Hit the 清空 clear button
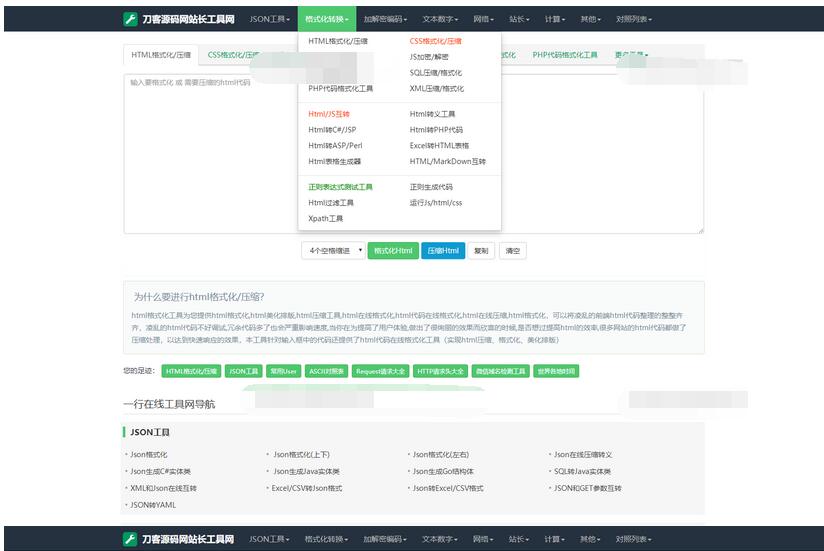 tap(513, 251)
